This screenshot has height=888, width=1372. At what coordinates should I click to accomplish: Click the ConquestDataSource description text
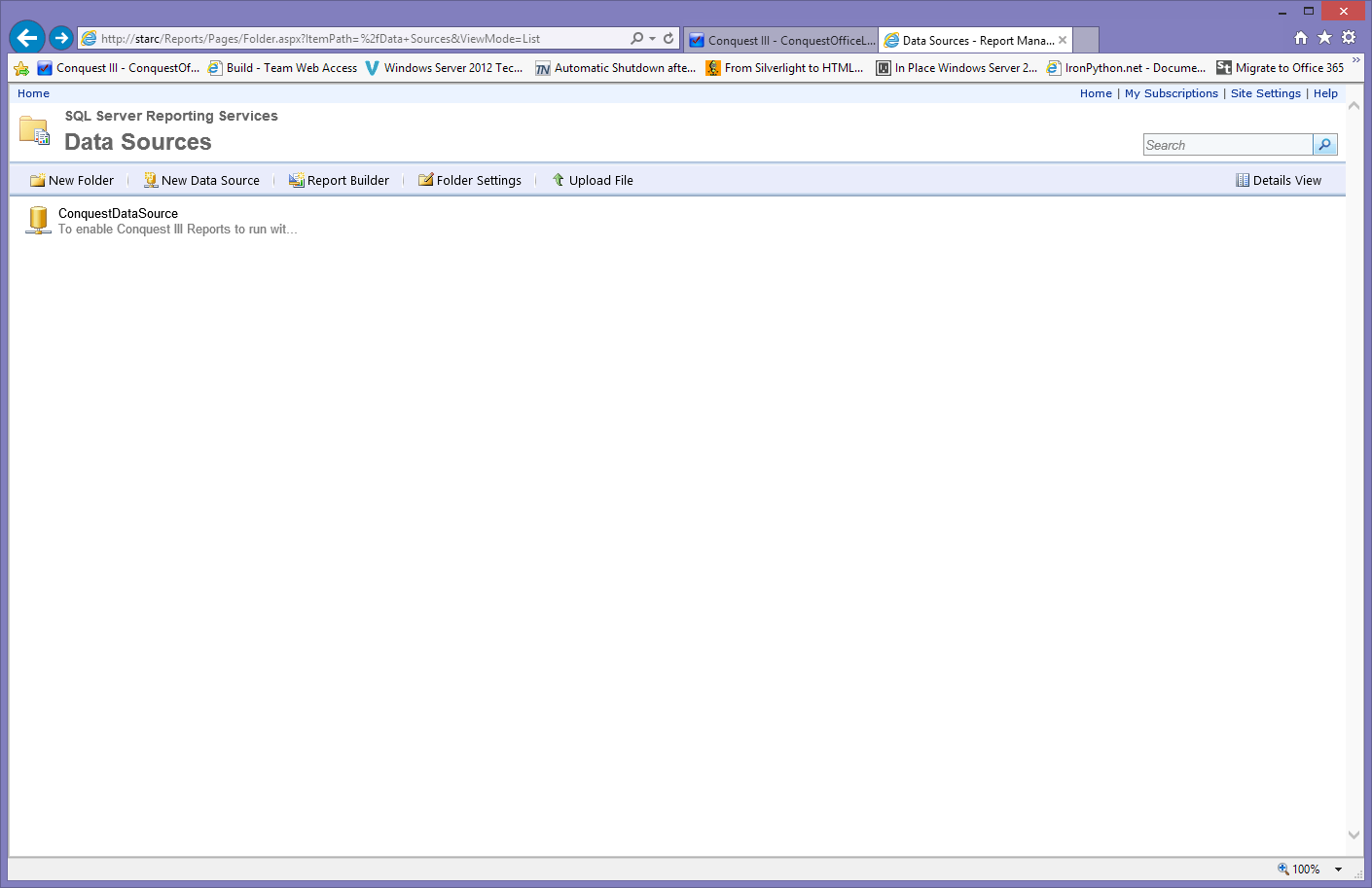point(178,230)
